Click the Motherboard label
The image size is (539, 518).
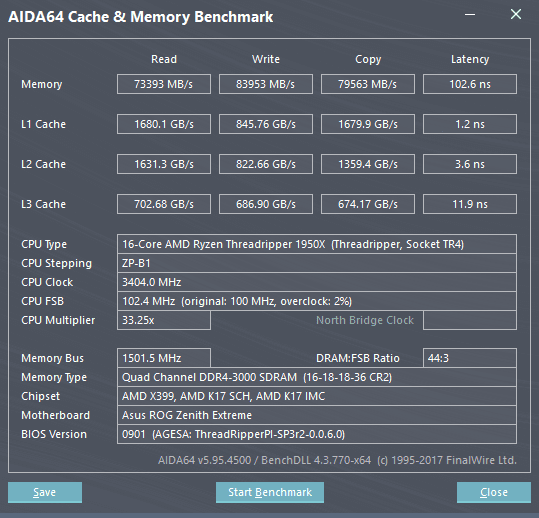click(55, 415)
